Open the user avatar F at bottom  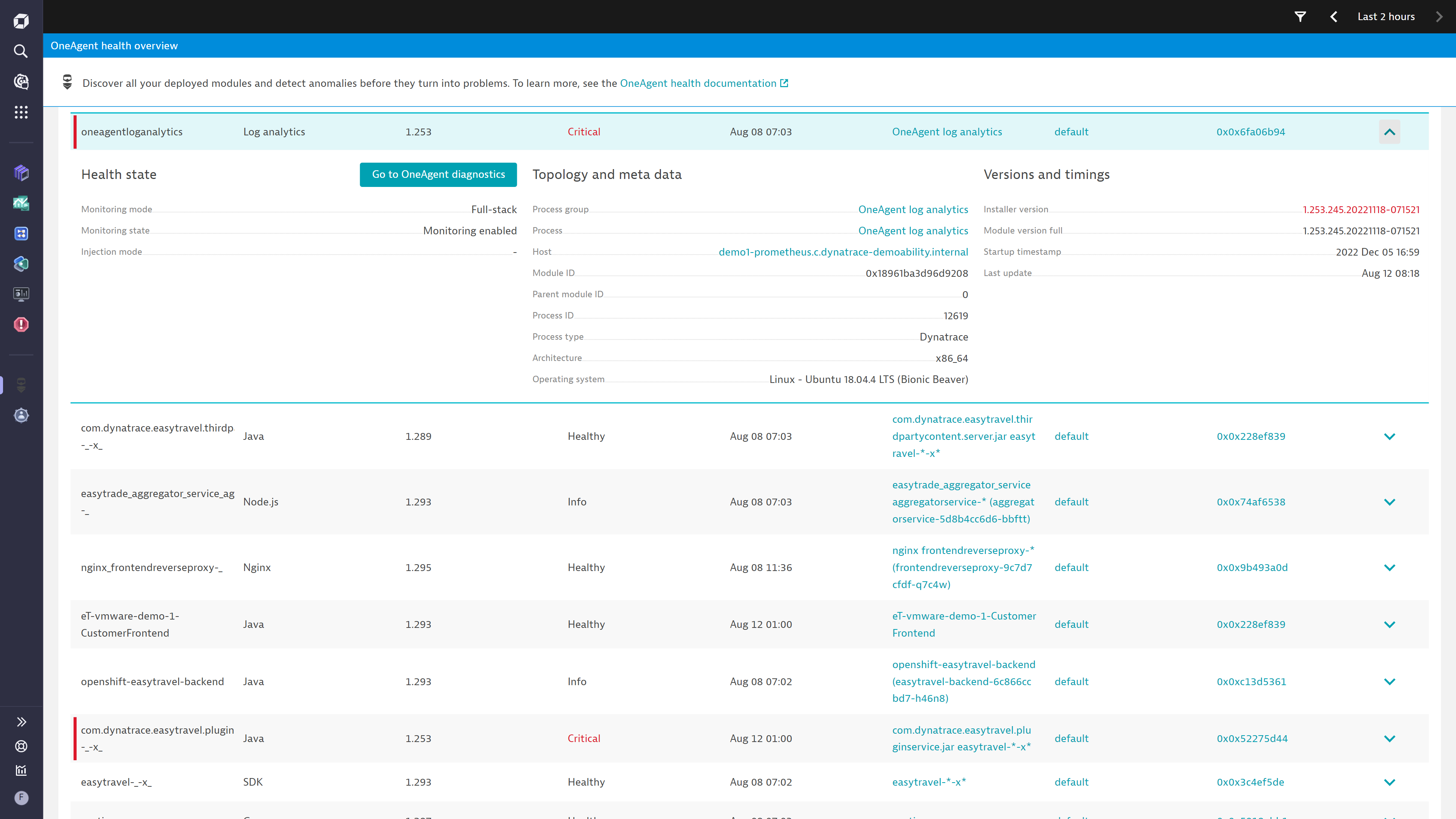[21, 797]
